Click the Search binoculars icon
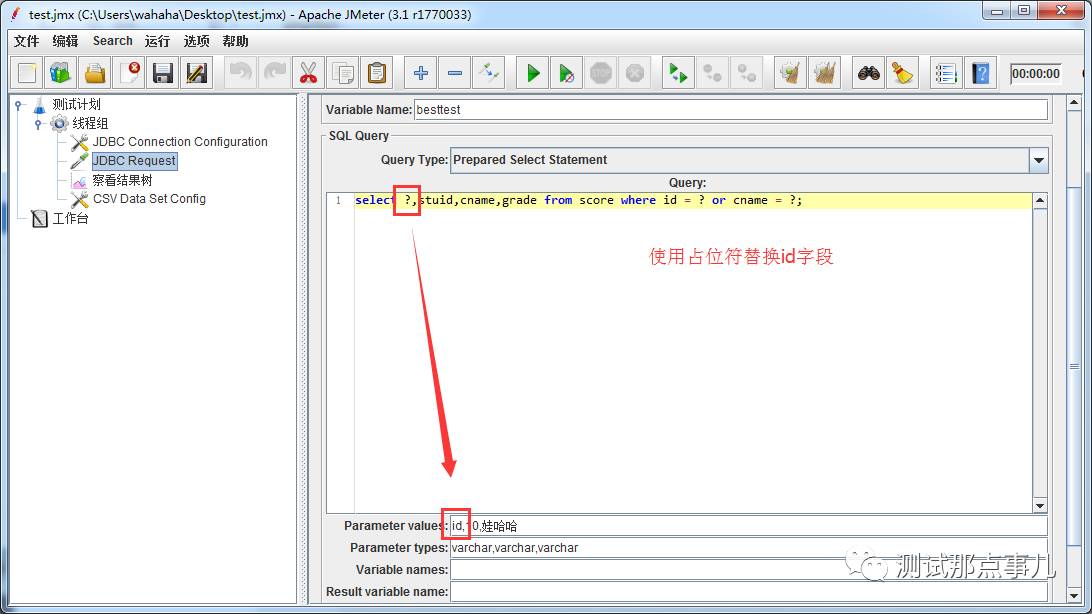 point(868,73)
